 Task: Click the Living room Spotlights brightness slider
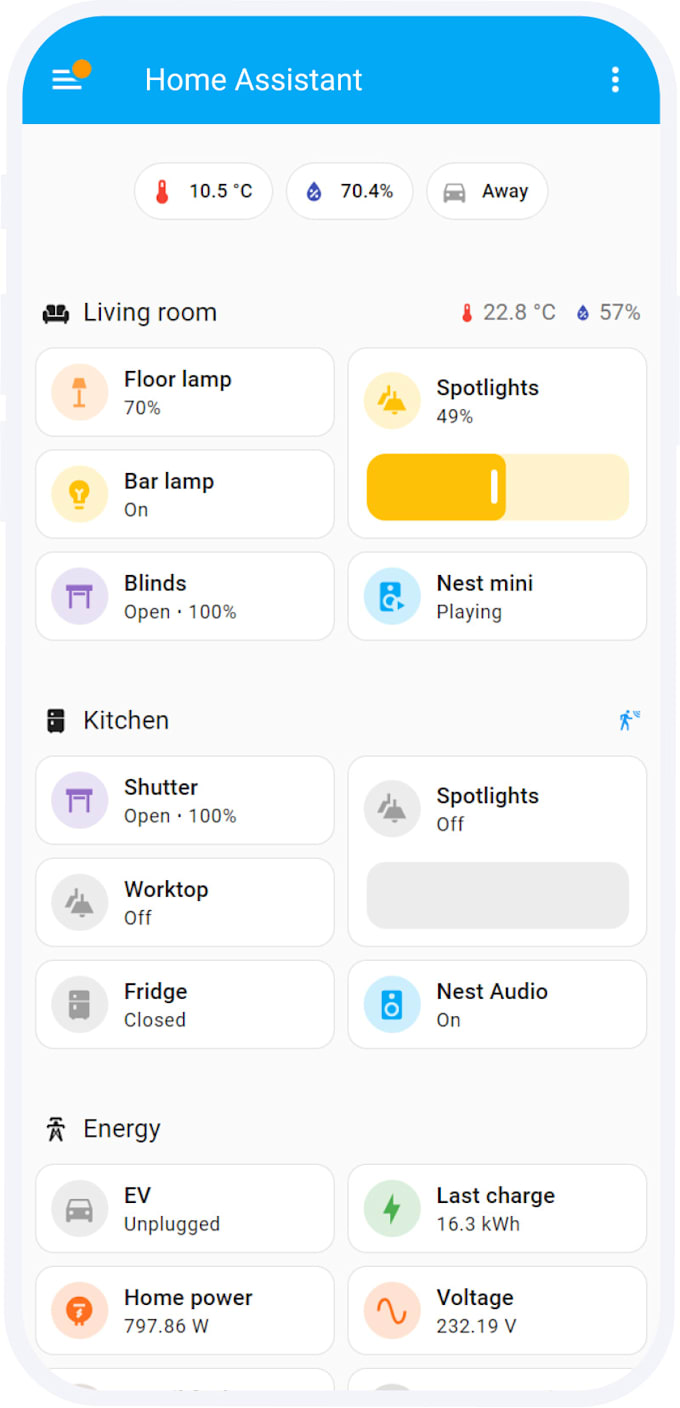pos(498,487)
